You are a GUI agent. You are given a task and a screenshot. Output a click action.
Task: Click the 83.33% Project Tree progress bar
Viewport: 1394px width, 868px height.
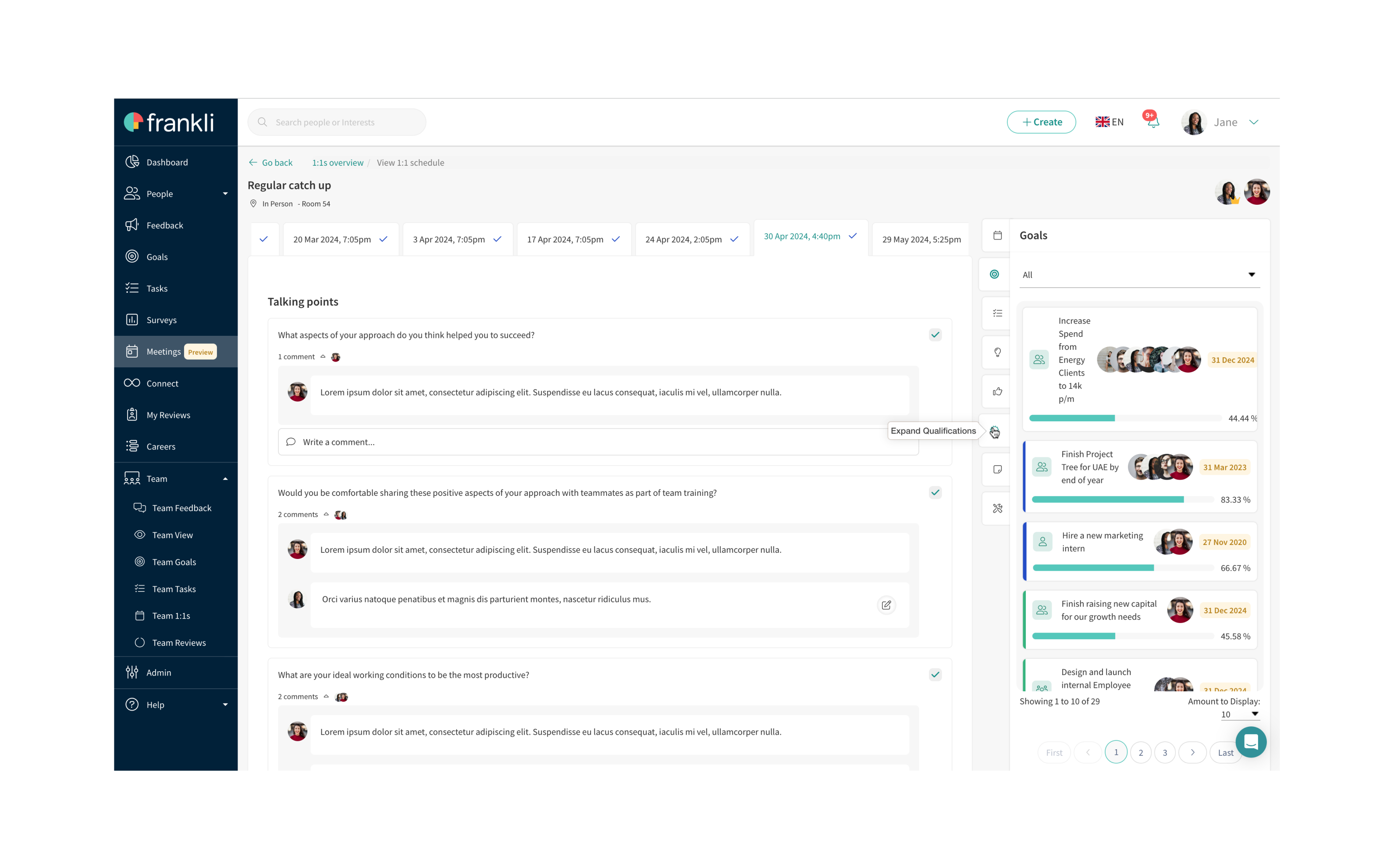(1123, 500)
